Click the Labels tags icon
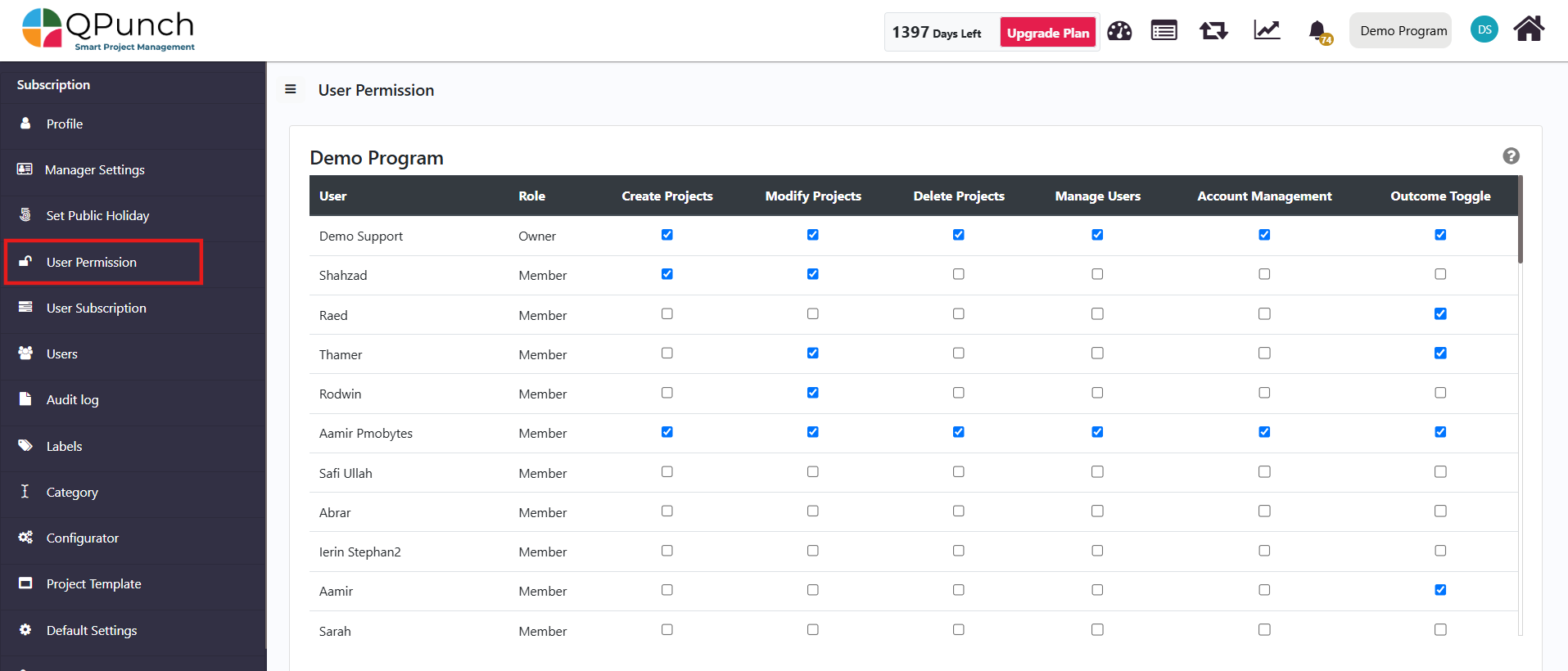This screenshot has width=1568, height=671. click(25, 445)
